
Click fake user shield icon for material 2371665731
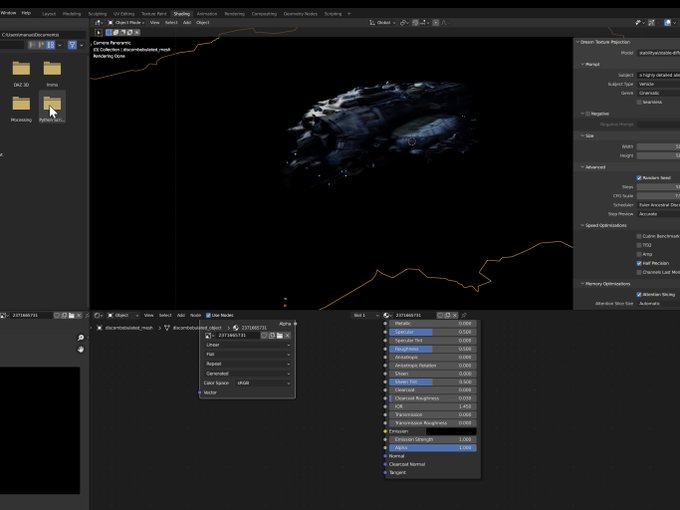[440, 315]
